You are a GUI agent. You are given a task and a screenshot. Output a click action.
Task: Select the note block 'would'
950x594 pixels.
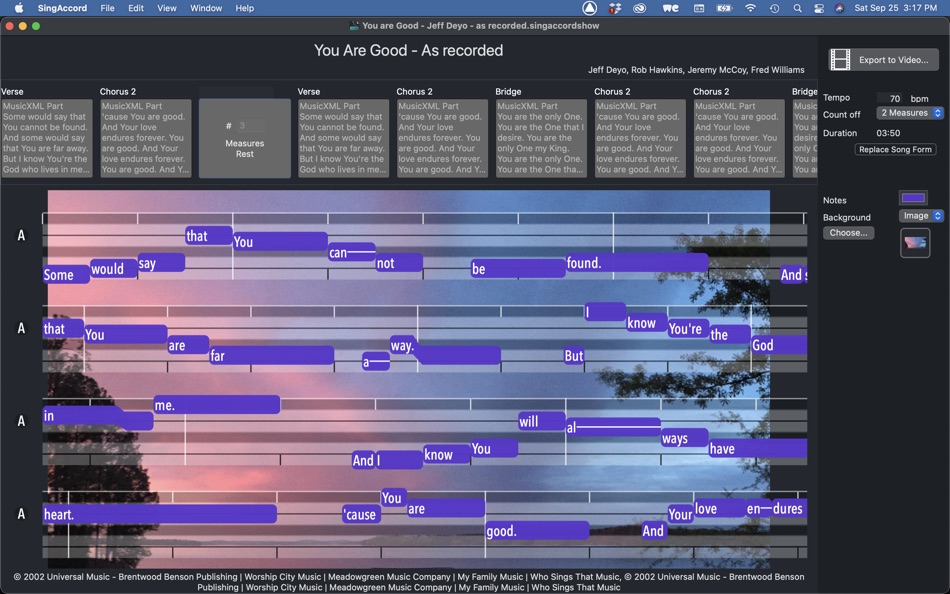[114, 269]
